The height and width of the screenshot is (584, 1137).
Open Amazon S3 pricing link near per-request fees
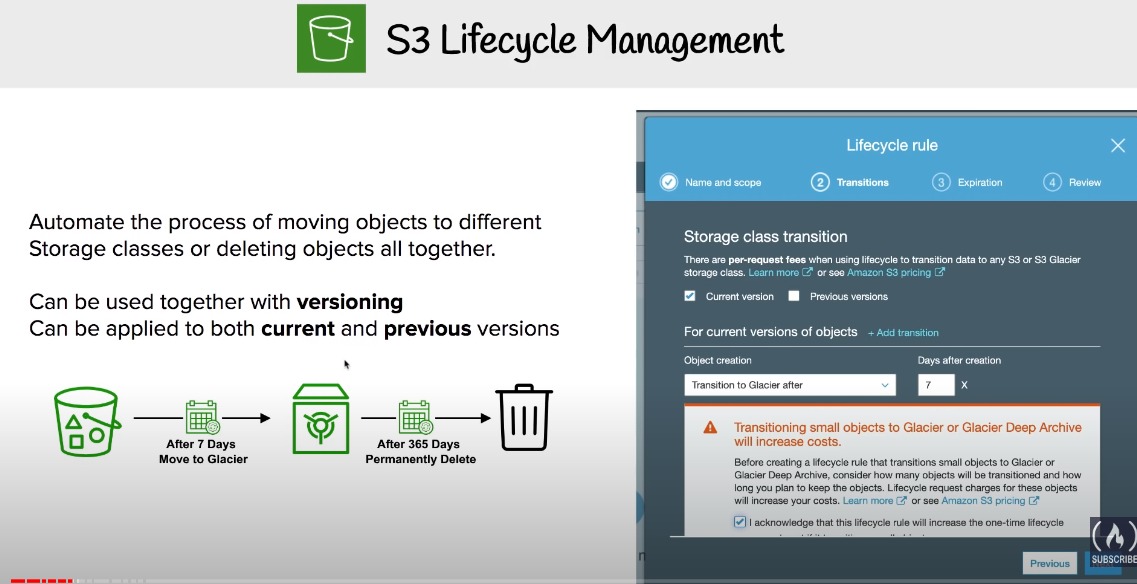click(896, 273)
